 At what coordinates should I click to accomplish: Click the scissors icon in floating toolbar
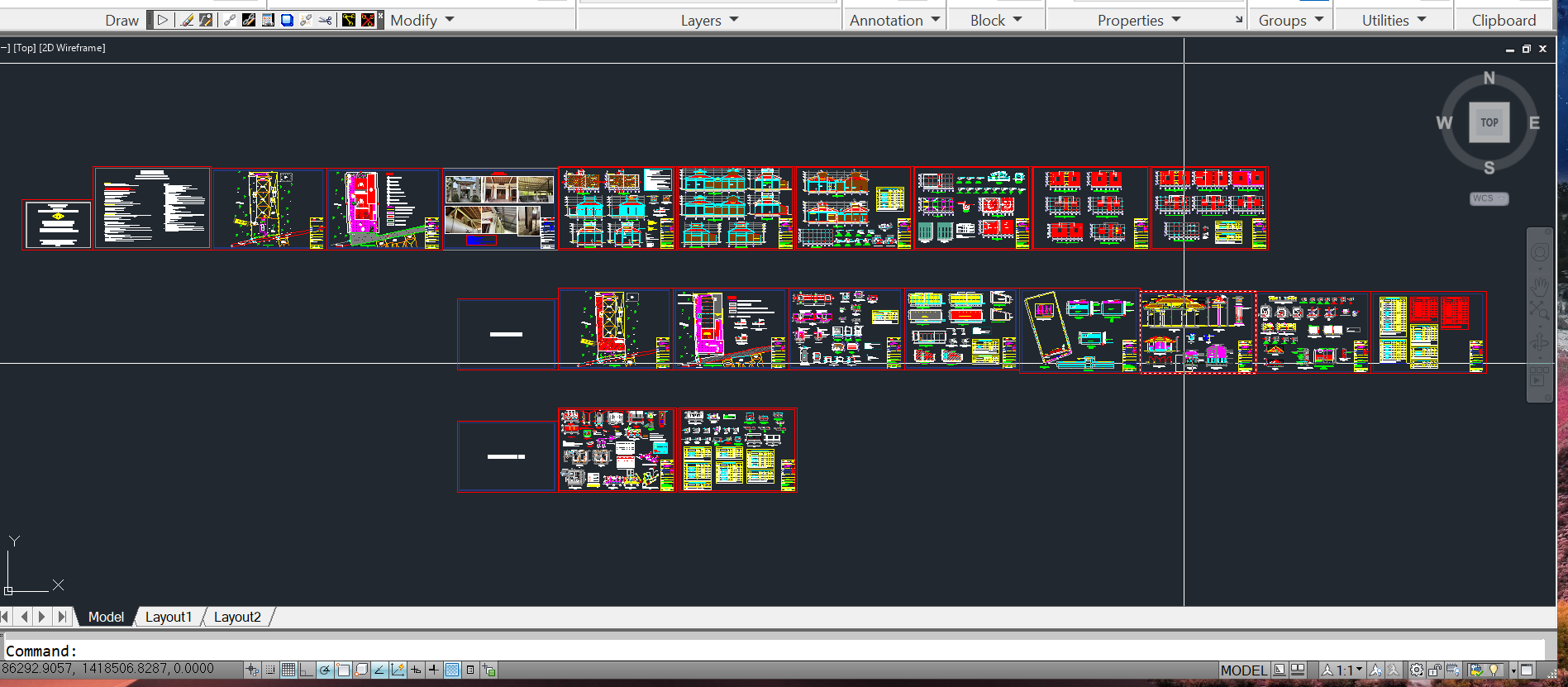(325, 20)
